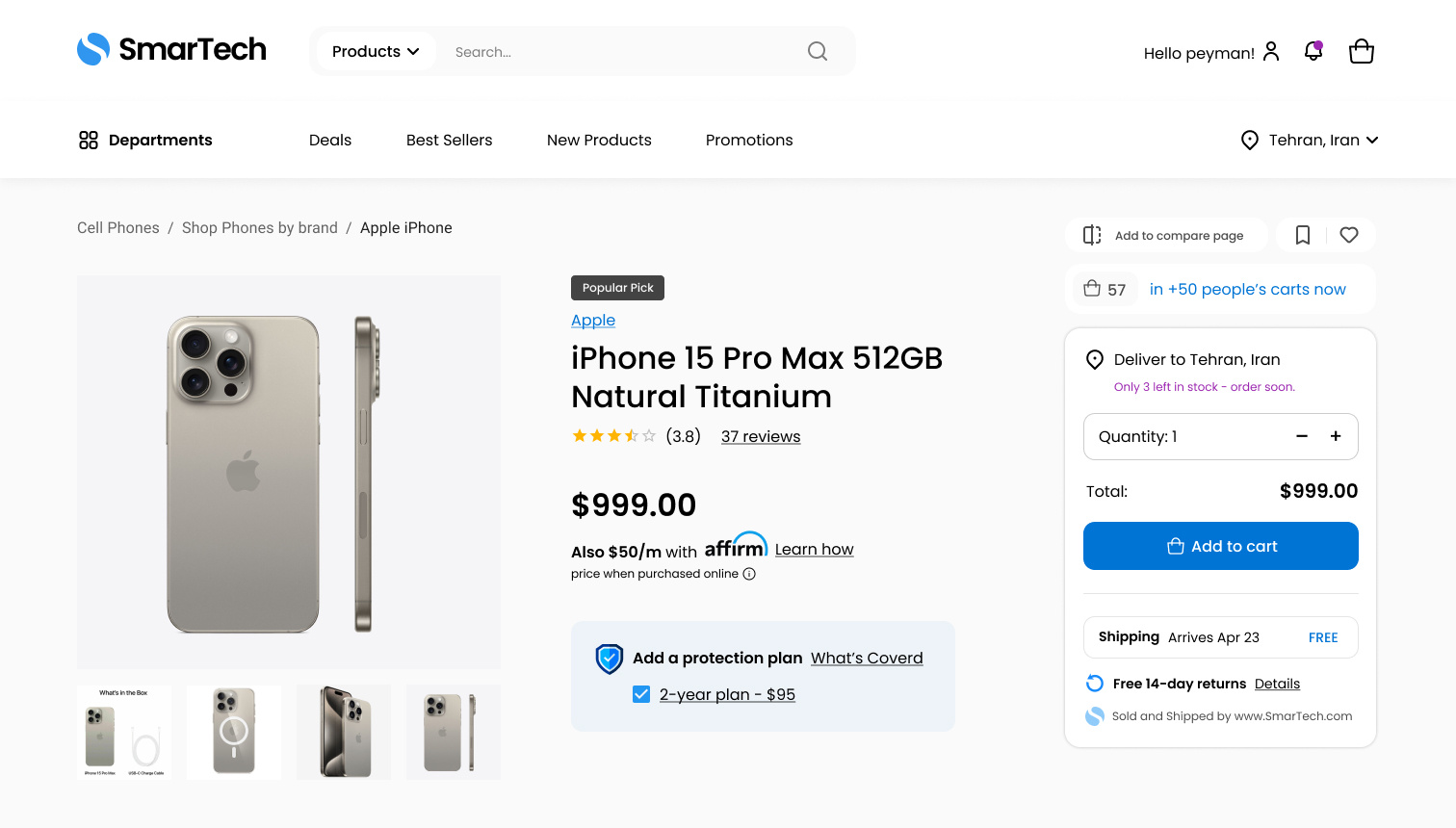The height and width of the screenshot is (828, 1456).
Task: Open the shopping cart icon
Action: point(1362,51)
